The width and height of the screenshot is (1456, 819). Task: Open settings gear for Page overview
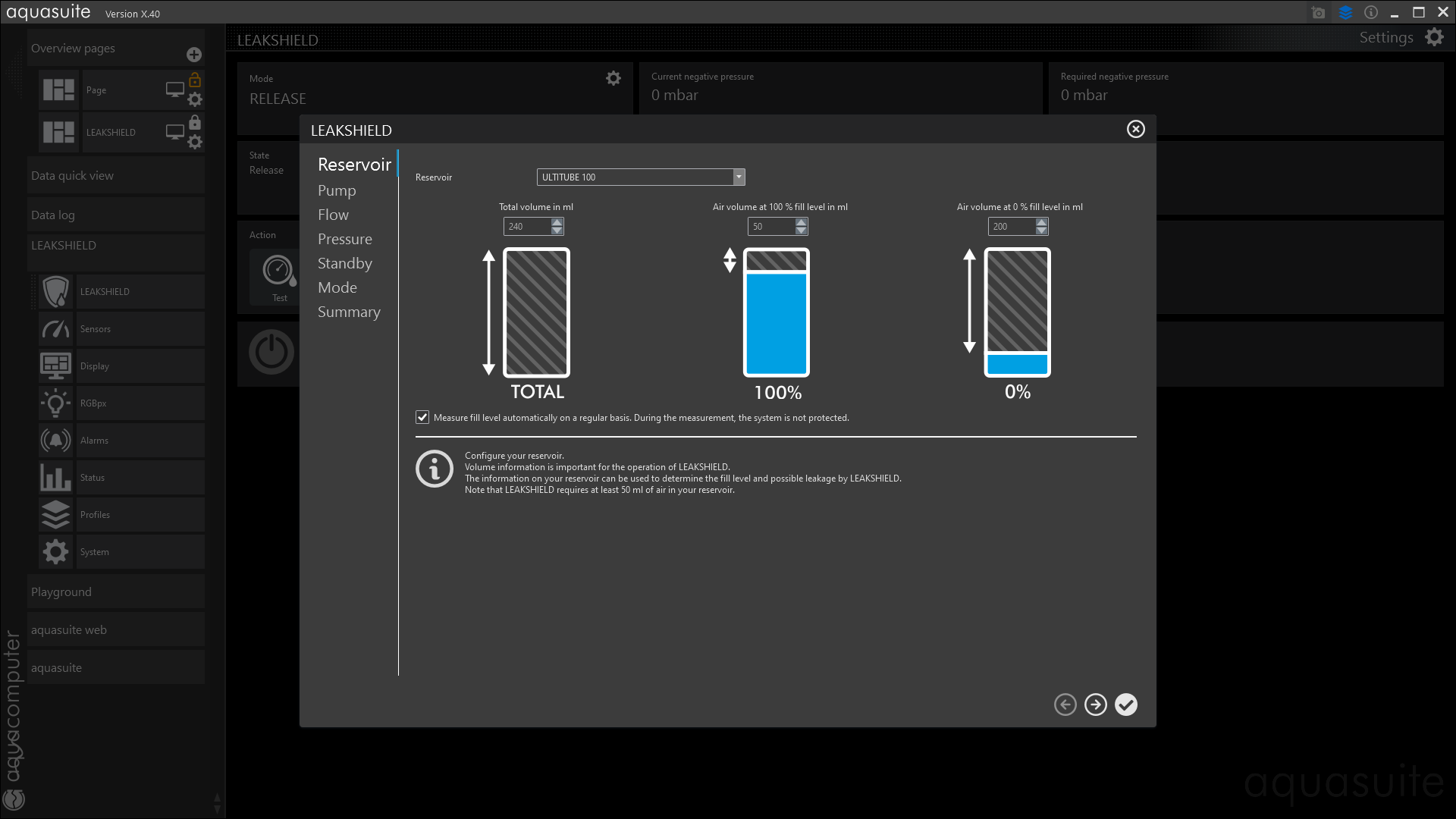(x=195, y=99)
